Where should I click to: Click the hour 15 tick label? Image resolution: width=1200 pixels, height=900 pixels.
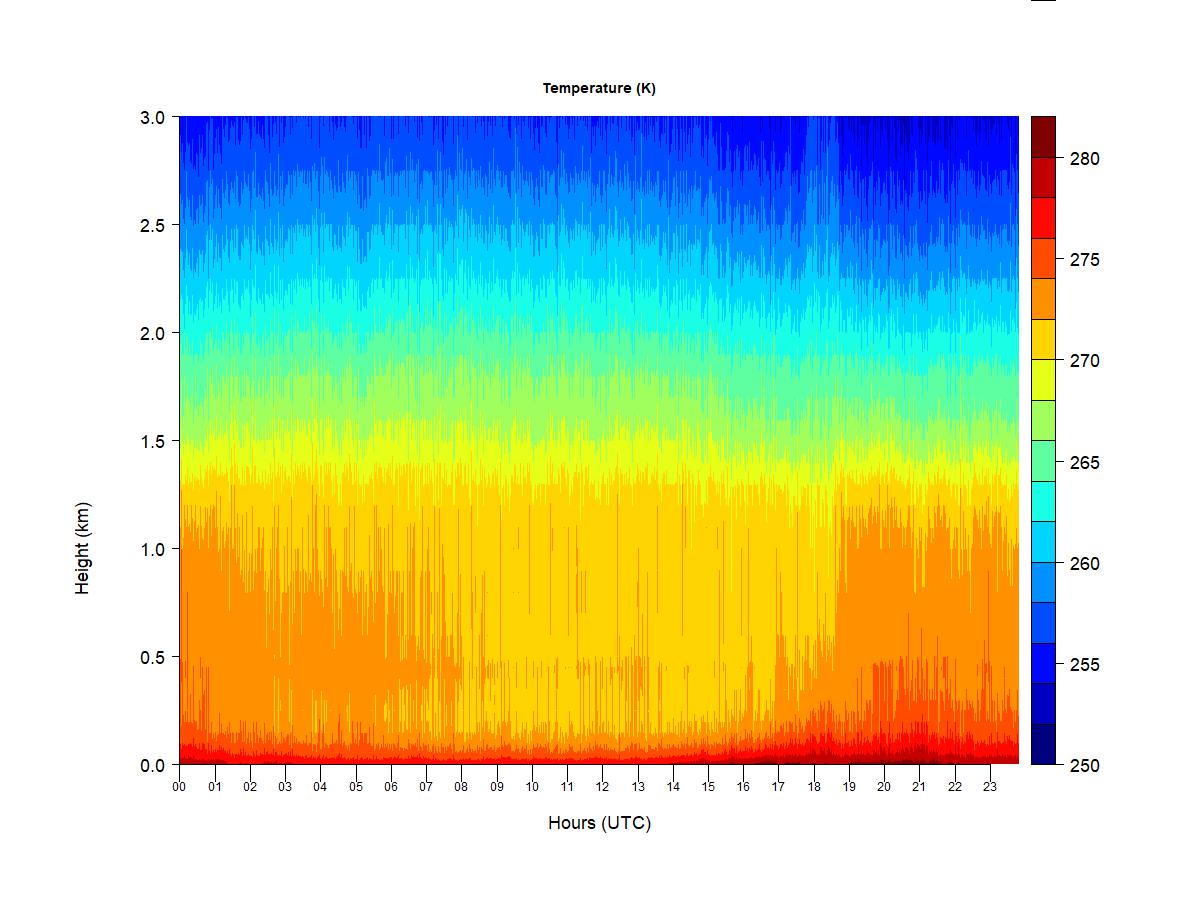[708, 786]
